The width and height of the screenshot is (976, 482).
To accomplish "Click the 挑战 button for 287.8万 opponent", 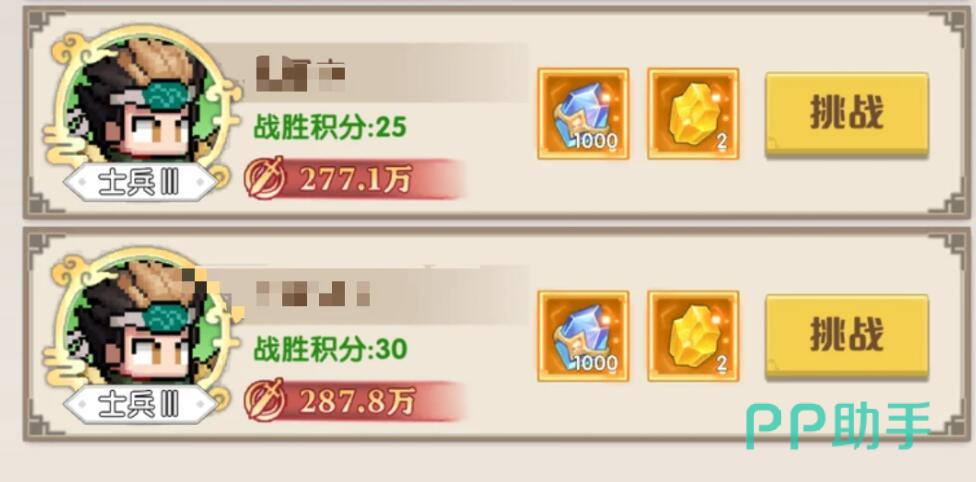I will point(847,336).
